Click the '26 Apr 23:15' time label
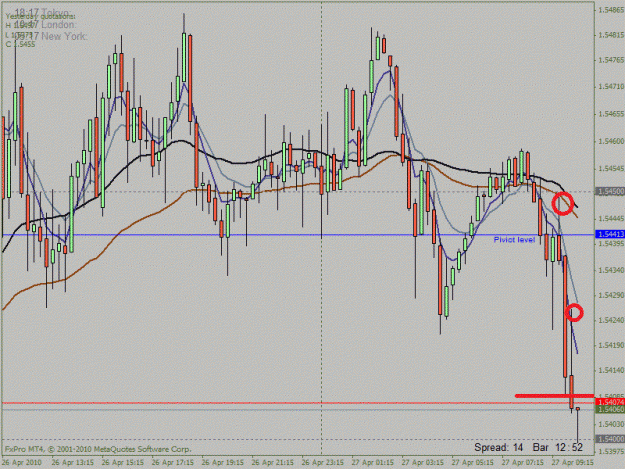This screenshot has height=469, width=625. [x=322, y=463]
